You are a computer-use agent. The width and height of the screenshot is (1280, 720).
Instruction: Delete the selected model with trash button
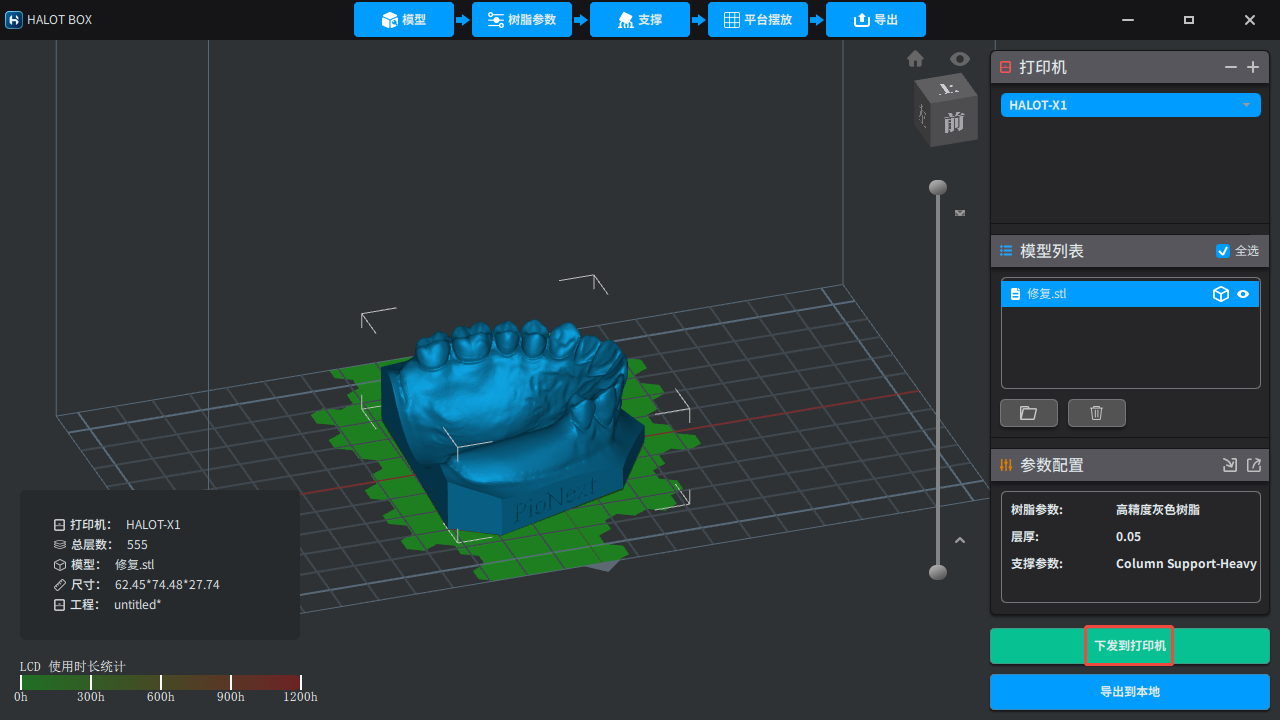(x=1096, y=413)
